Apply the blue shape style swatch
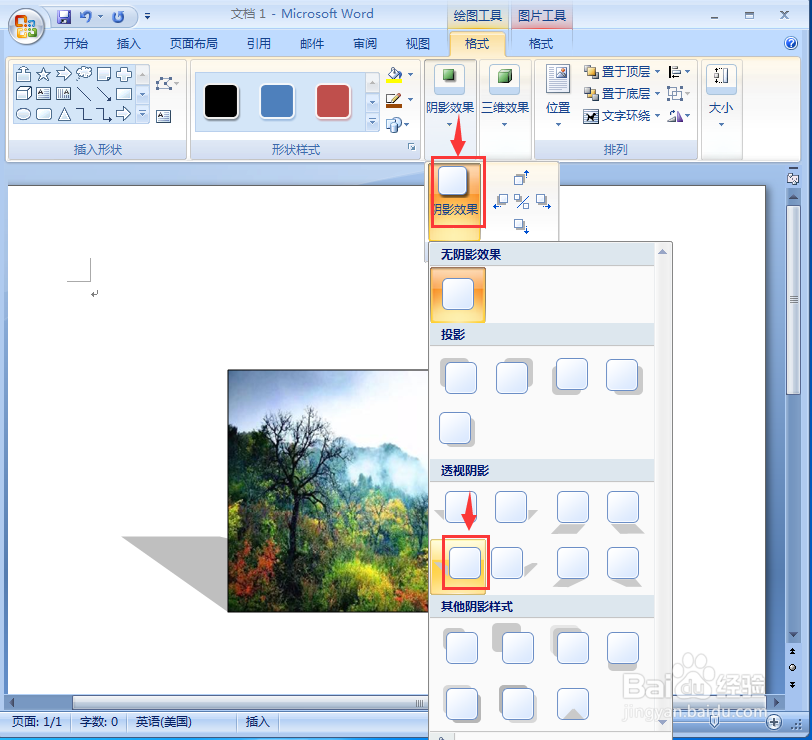Screen dimensions: 812x740 (277, 101)
